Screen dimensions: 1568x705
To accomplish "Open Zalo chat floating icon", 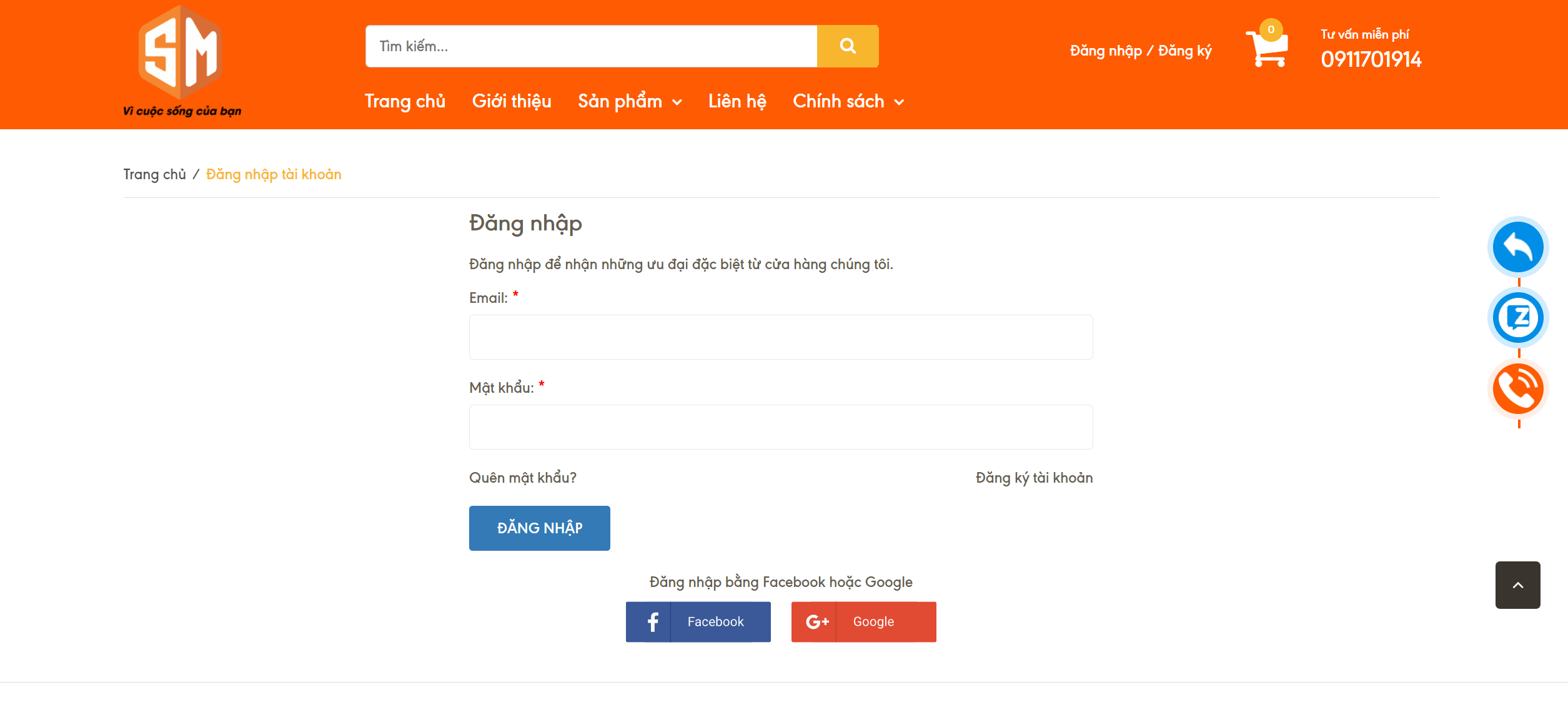I will pos(1518,318).
